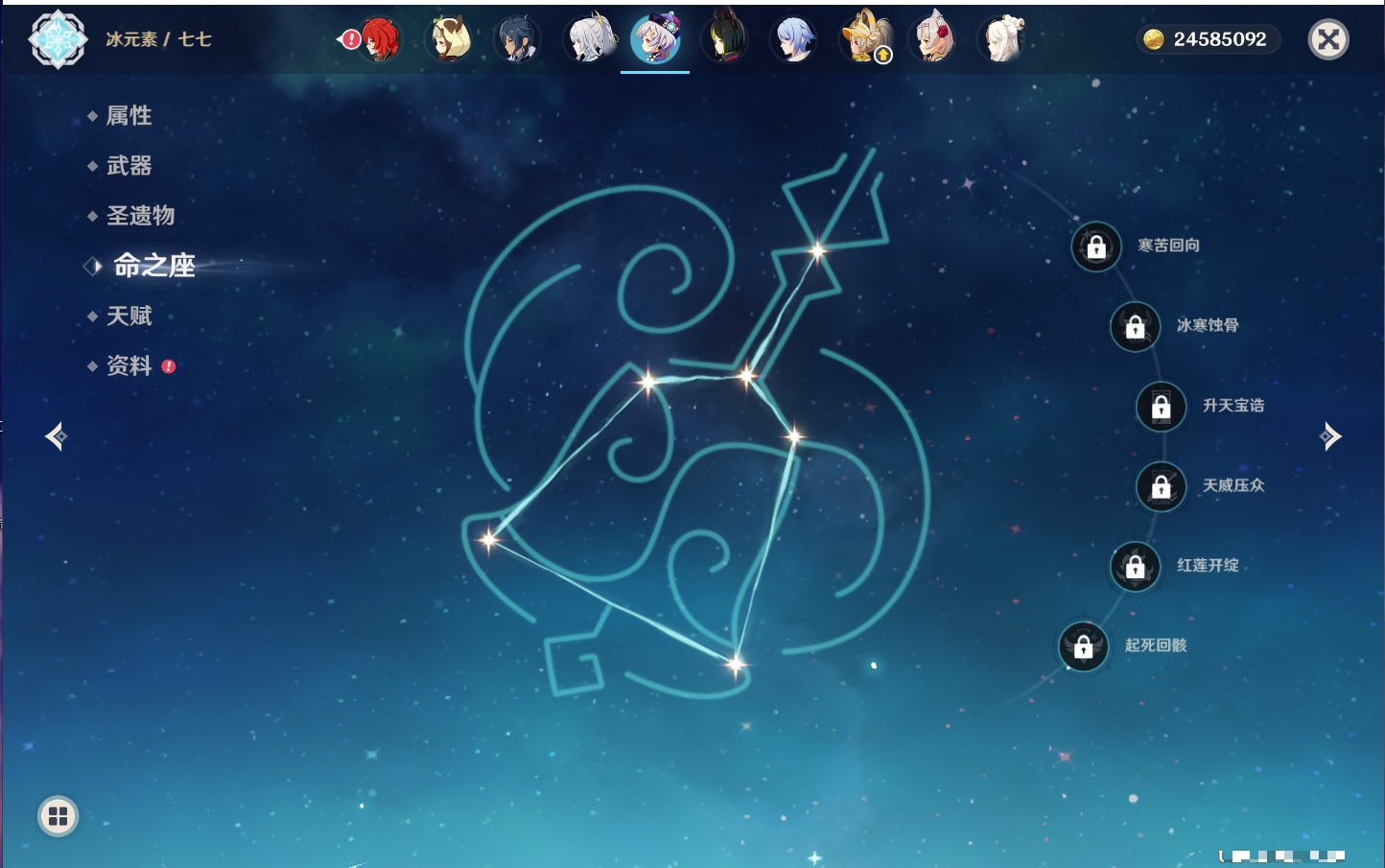Click the Mora coin amount 24585092
Image resolution: width=1385 pixels, height=868 pixels.
[1220, 39]
